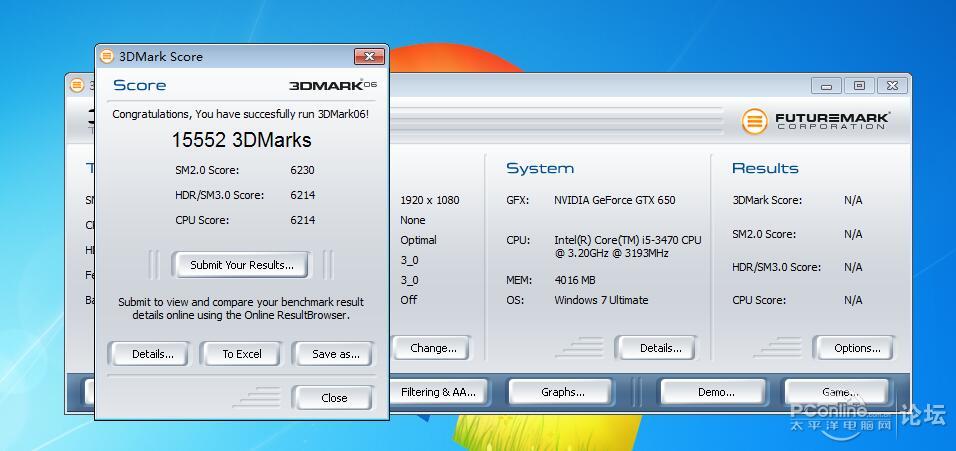This screenshot has height=451, width=956.
Task: Click the None anti-aliasing value
Action: tap(413, 220)
